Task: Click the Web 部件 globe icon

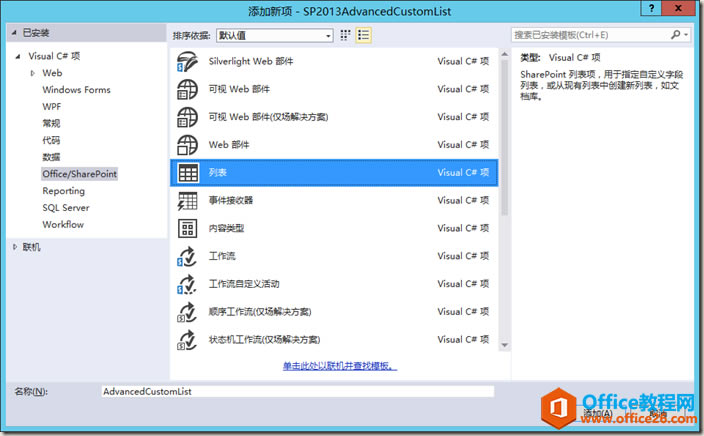Action: tap(187, 145)
